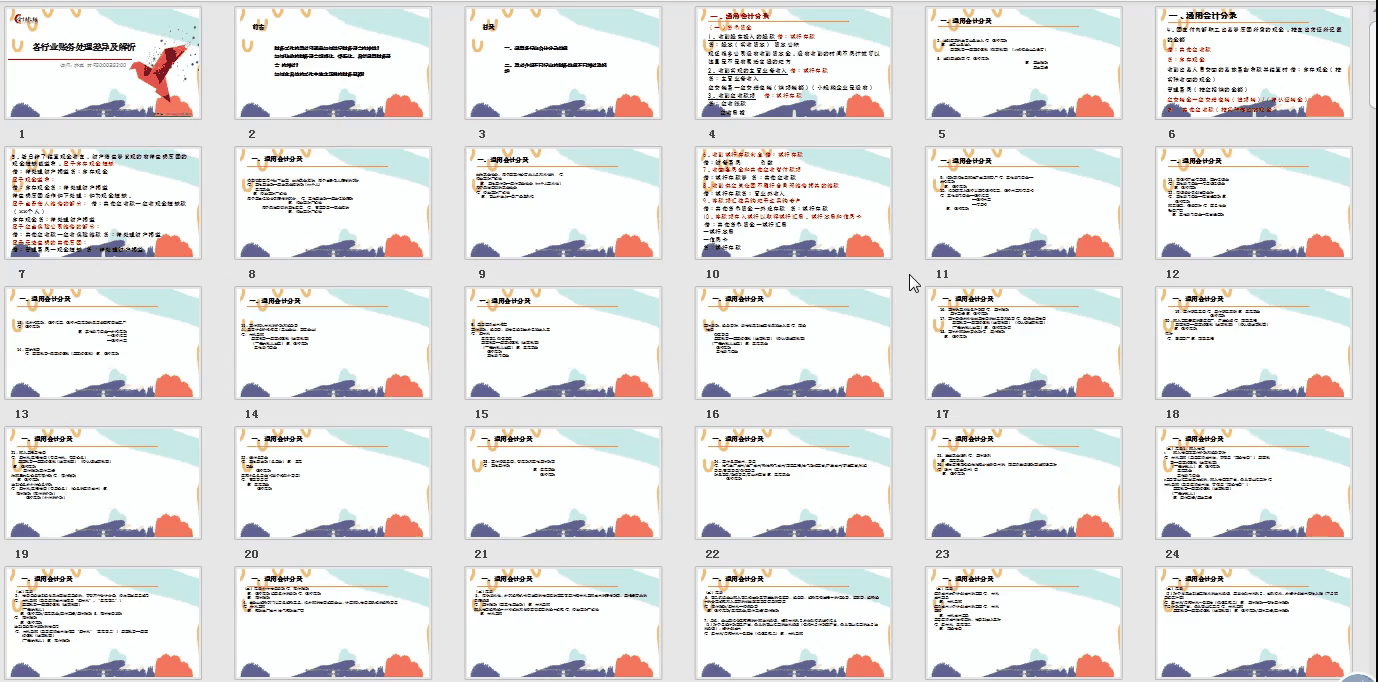1378x682 pixels.
Task: Select slide 2 thumbnail titled 前言
Action: [x=334, y=63]
